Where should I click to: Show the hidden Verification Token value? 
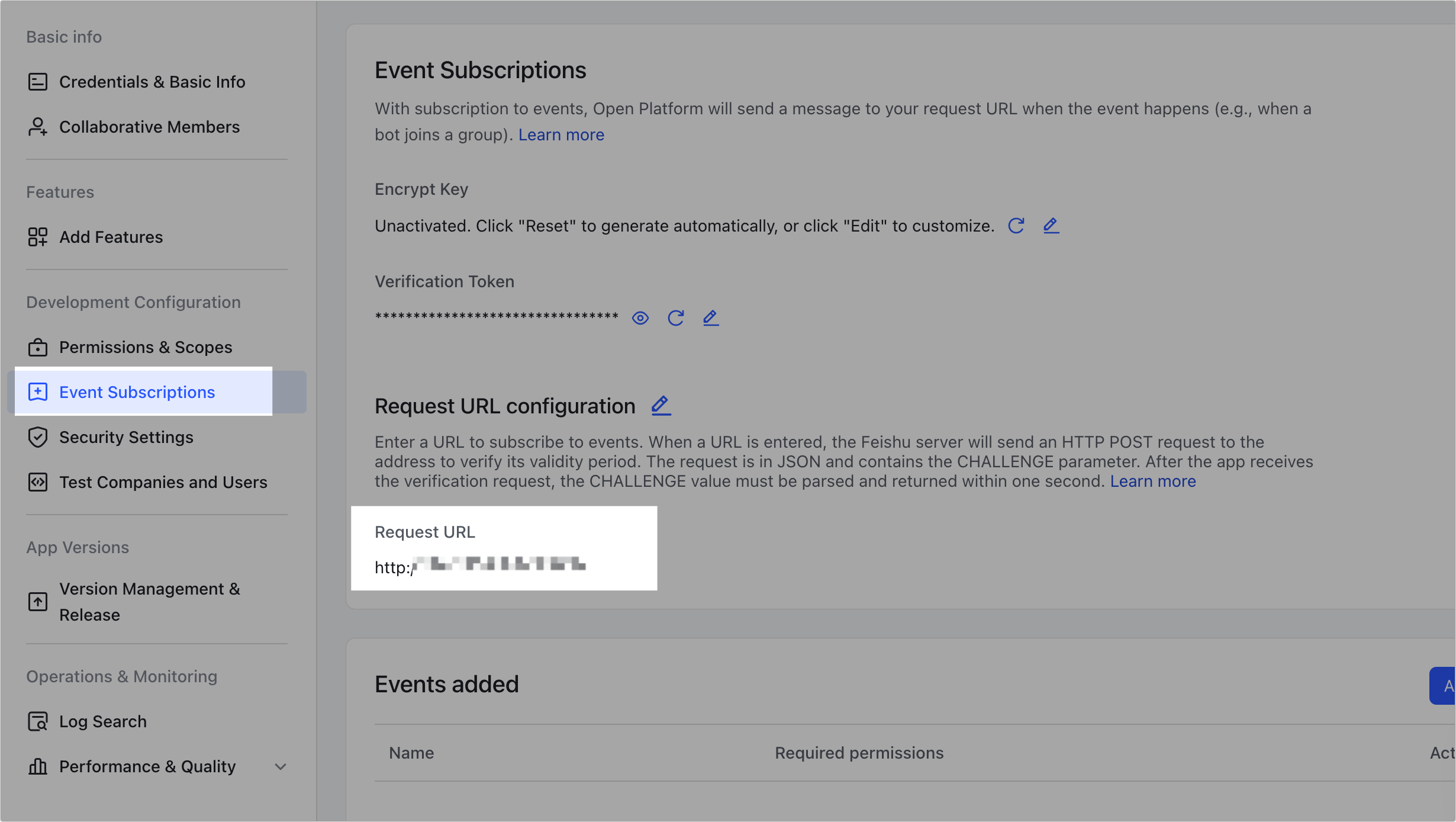641,318
